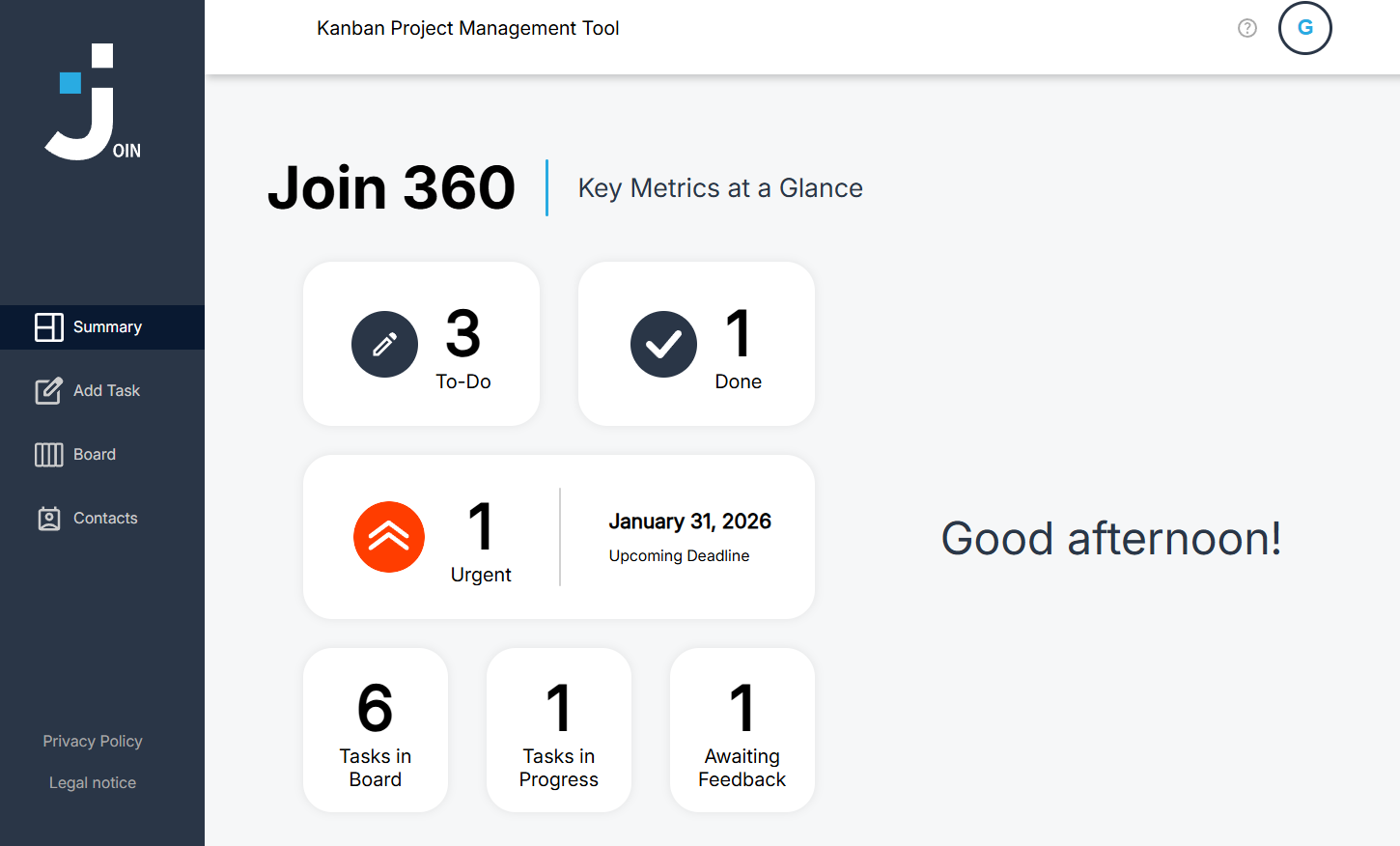Click the pencil icon on the To-Do card
The height and width of the screenshot is (846, 1400).
pyautogui.click(x=384, y=344)
